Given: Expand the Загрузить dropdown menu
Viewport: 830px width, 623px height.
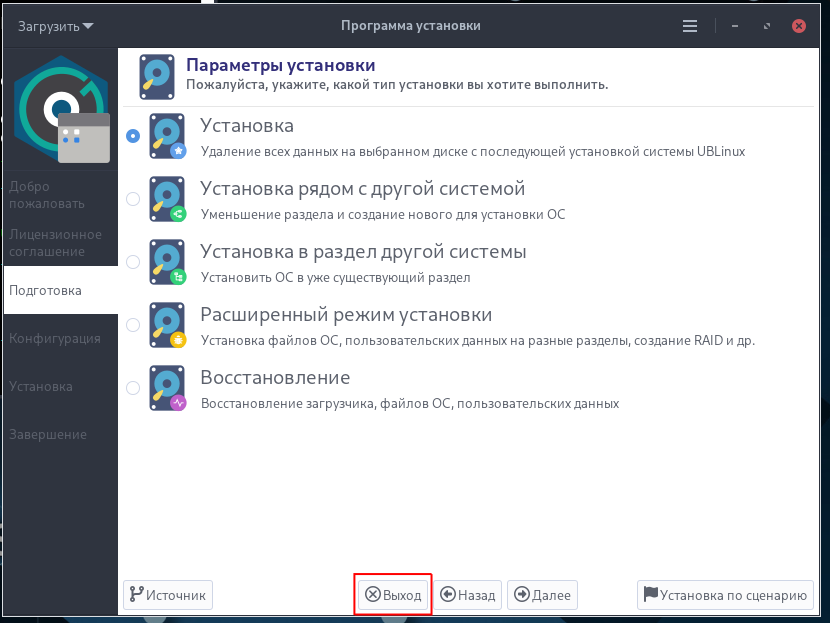Looking at the screenshot, I should (x=56, y=26).
